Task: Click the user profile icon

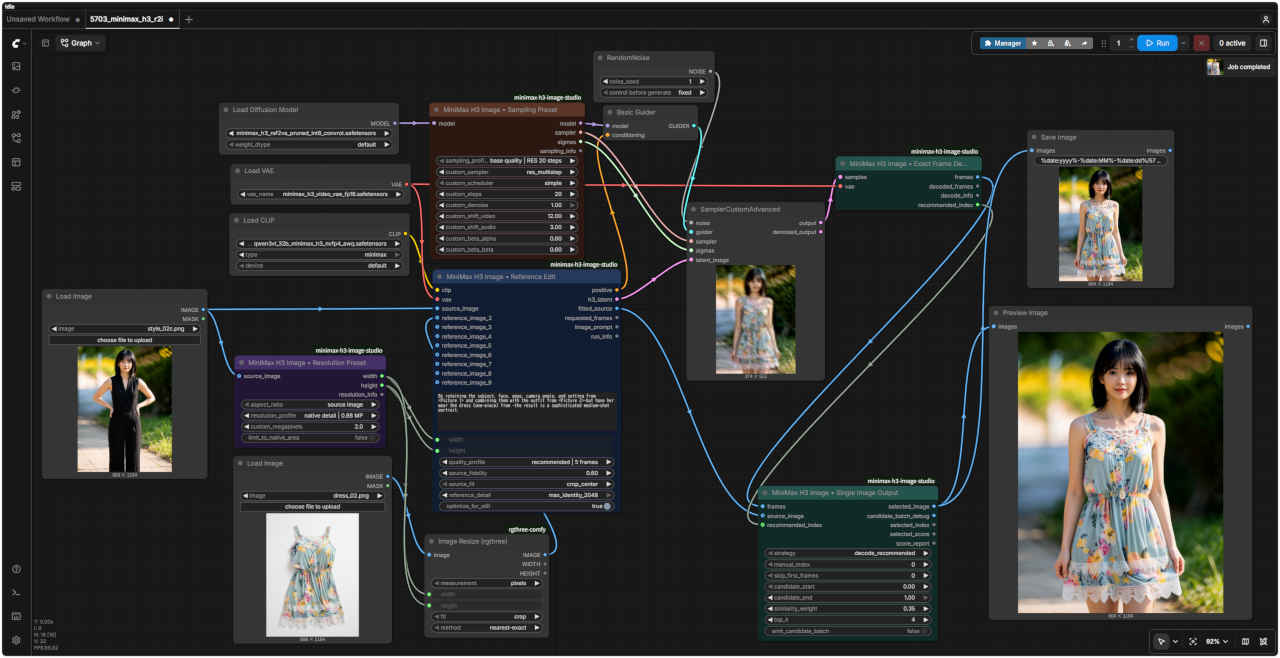Action: [1265, 19]
